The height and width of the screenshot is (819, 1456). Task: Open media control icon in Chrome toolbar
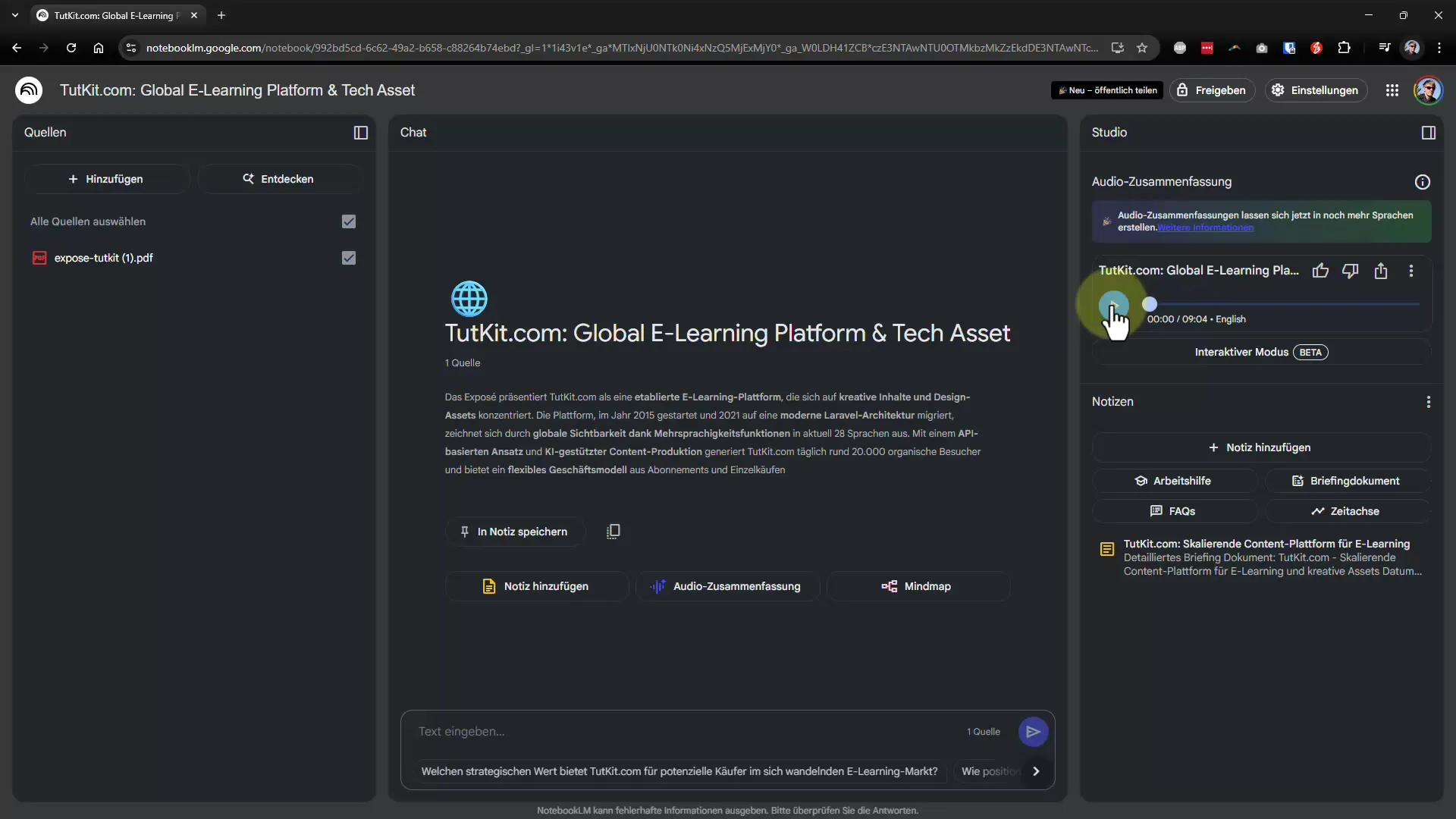(x=1385, y=48)
